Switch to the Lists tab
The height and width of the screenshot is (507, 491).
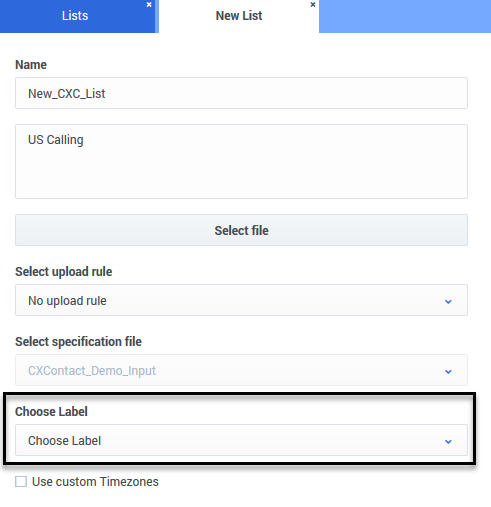(x=75, y=16)
